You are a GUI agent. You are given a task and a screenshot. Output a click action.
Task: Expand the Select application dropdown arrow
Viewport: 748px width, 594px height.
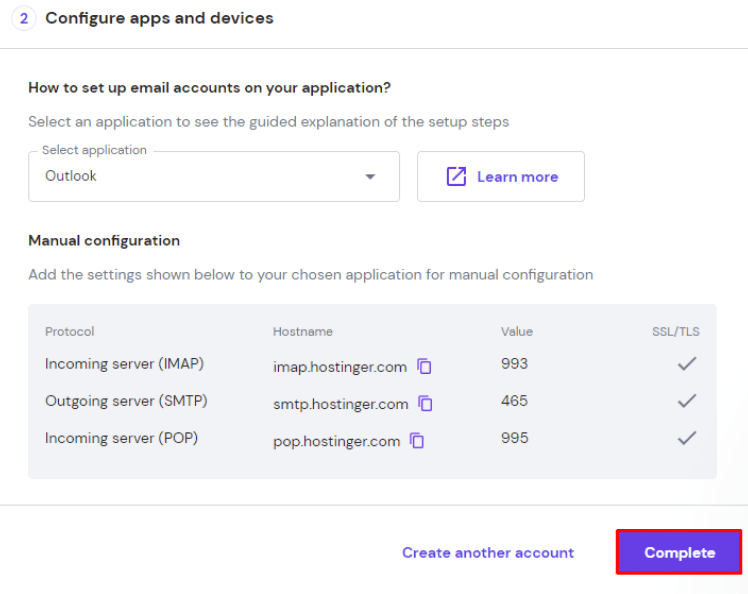(370, 177)
